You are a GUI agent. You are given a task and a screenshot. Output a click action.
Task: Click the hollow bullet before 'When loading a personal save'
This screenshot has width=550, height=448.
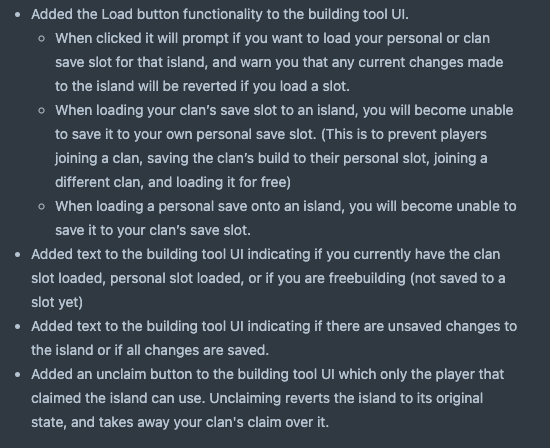tap(41, 207)
